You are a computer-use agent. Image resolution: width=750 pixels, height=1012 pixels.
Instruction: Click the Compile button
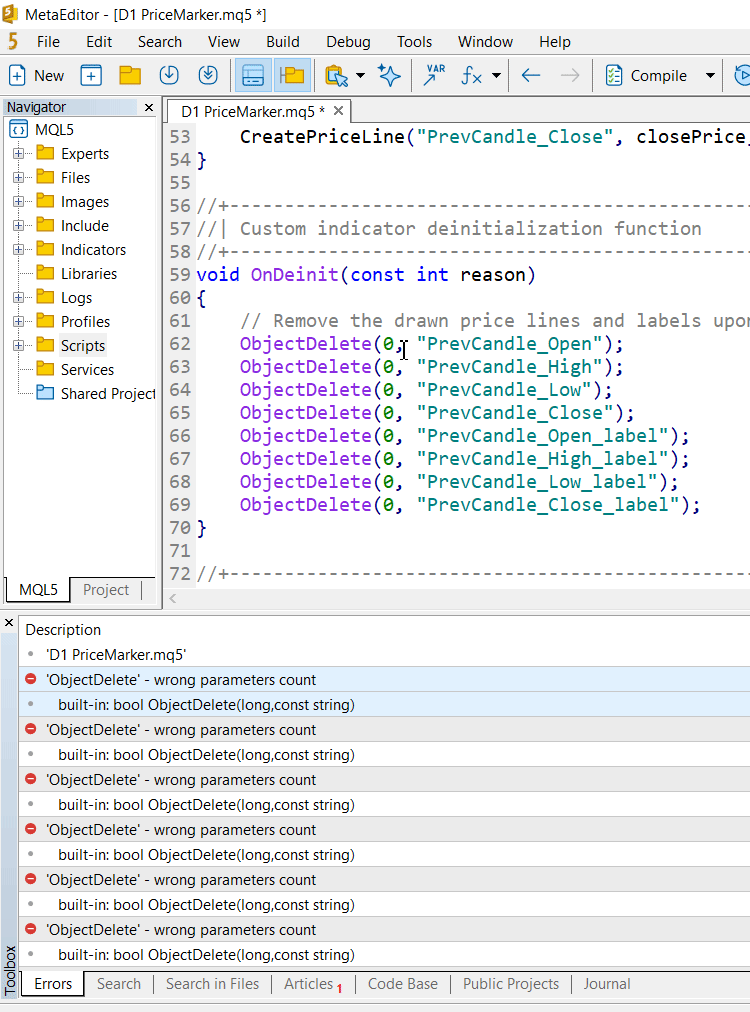646,76
